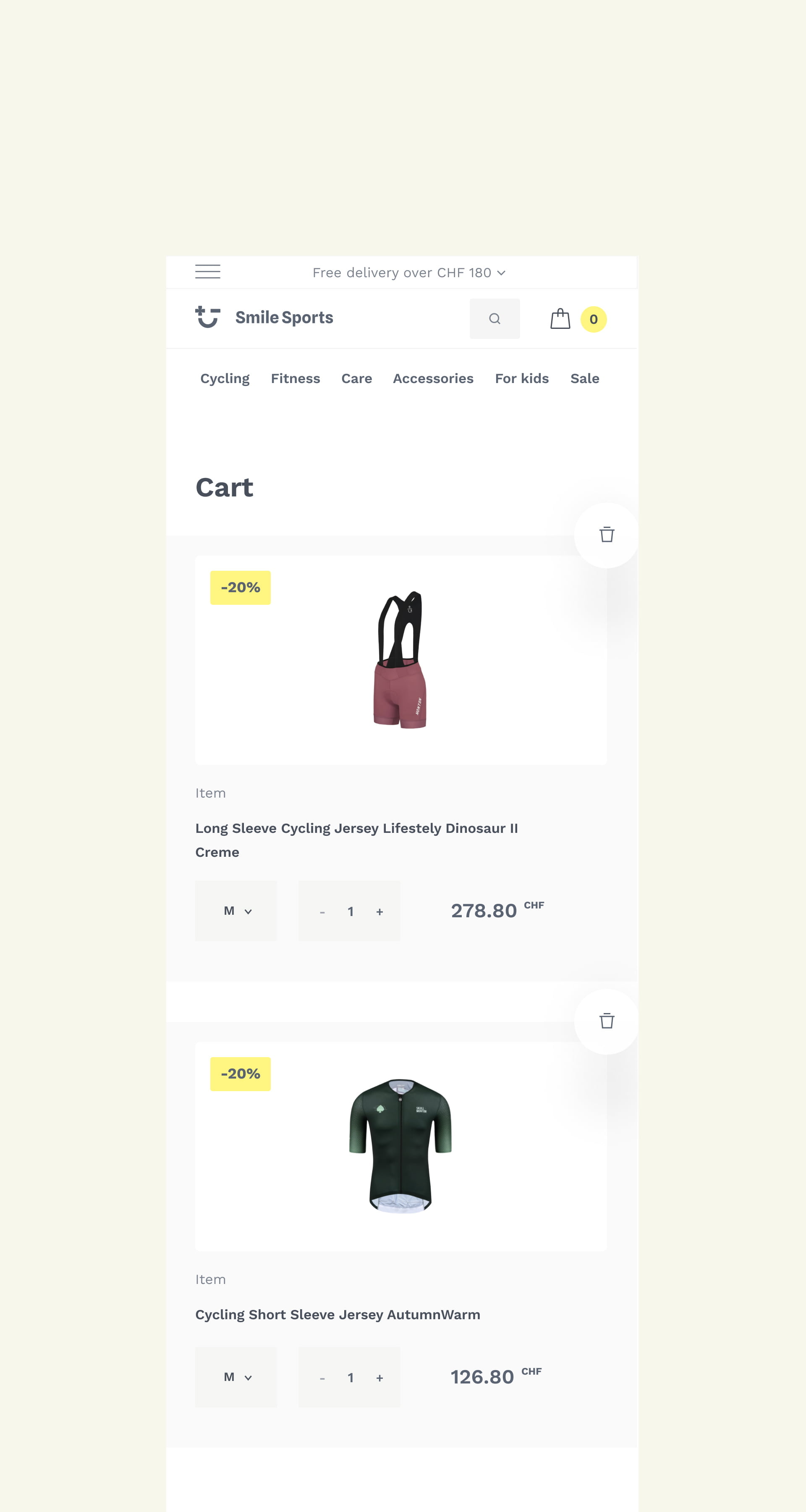Click the Smile Sports brand name
This screenshot has height=1512, width=806.
tap(284, 318)
